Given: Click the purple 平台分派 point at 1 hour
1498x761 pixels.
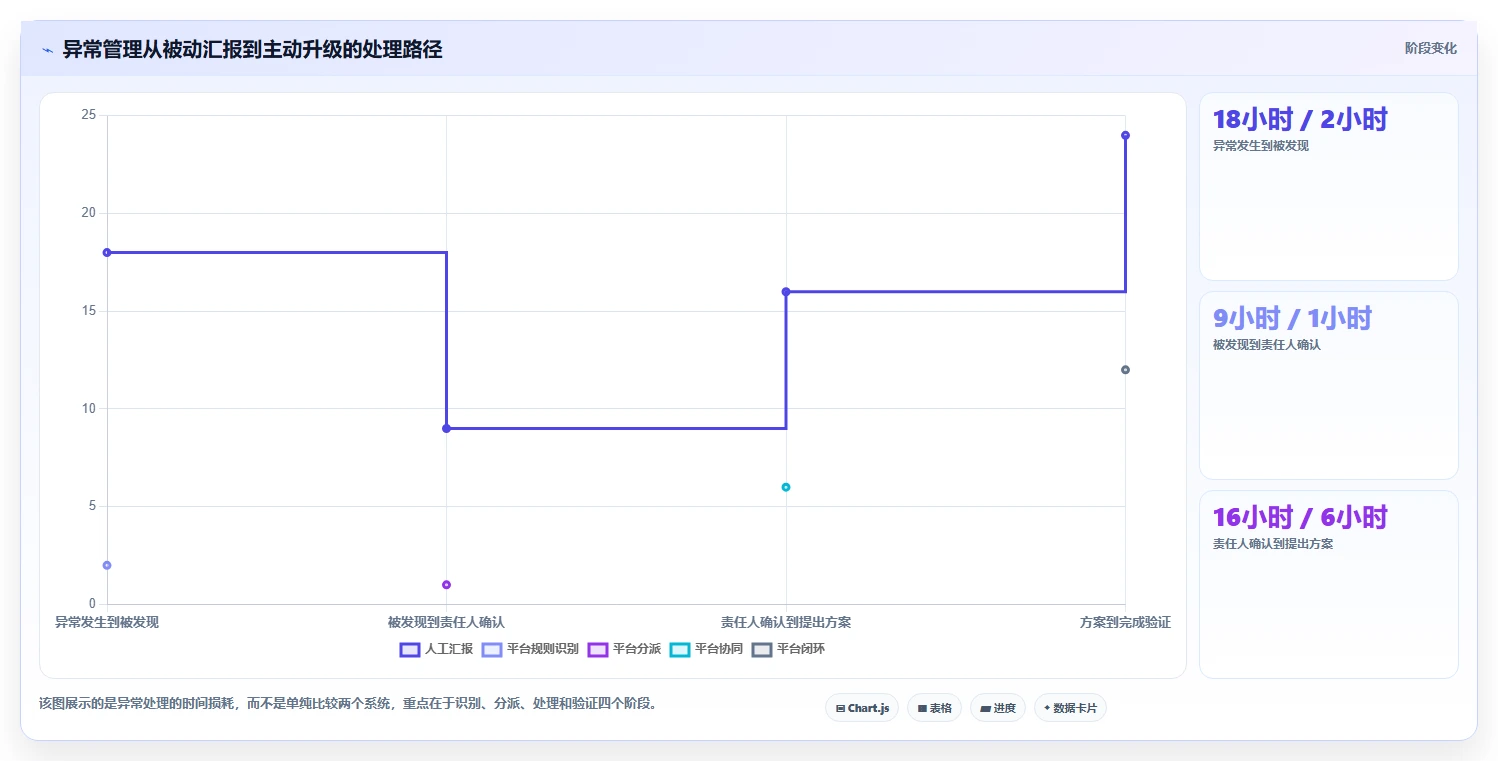Looking at the screenshot, I should coord(446,585).
